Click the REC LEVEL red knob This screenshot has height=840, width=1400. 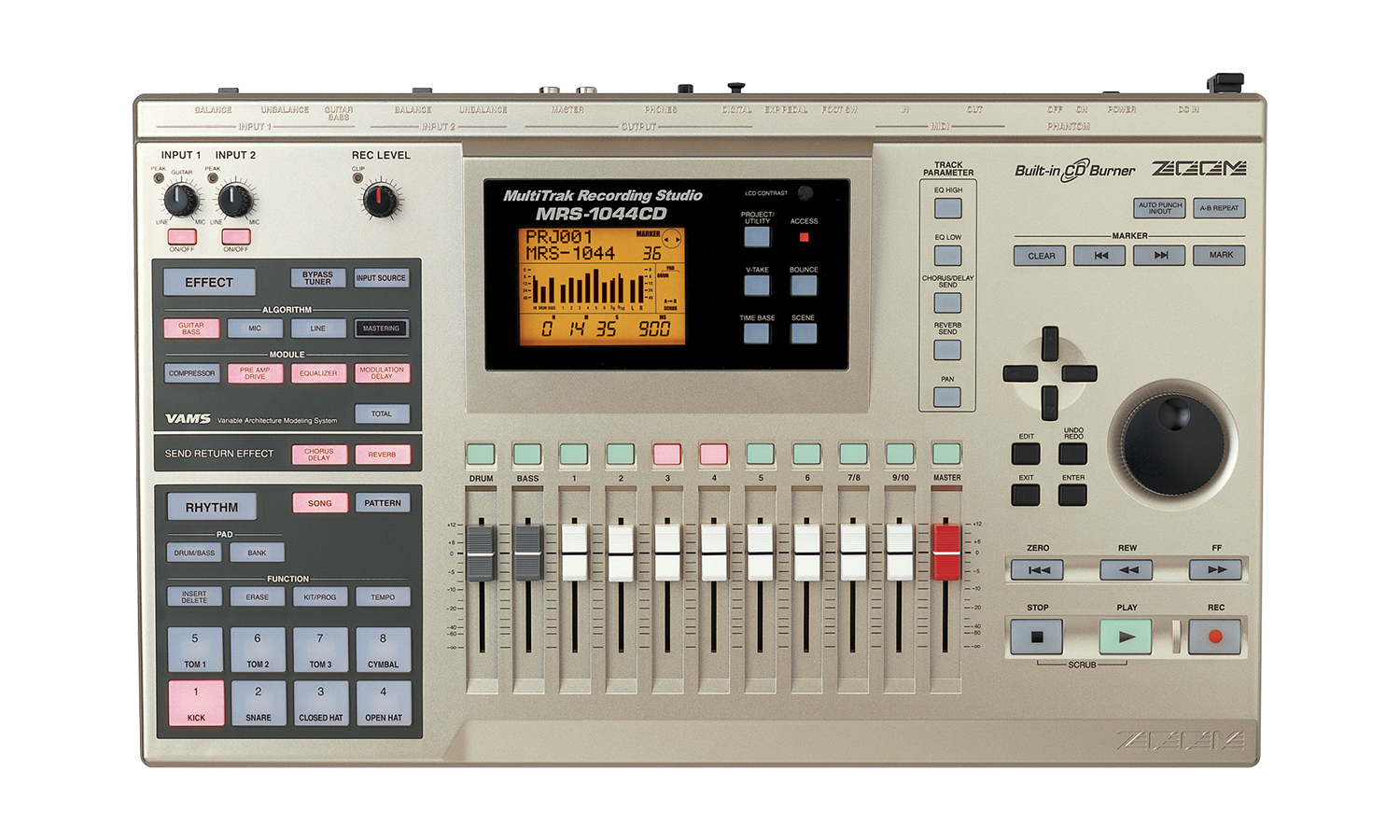(379, 200)
